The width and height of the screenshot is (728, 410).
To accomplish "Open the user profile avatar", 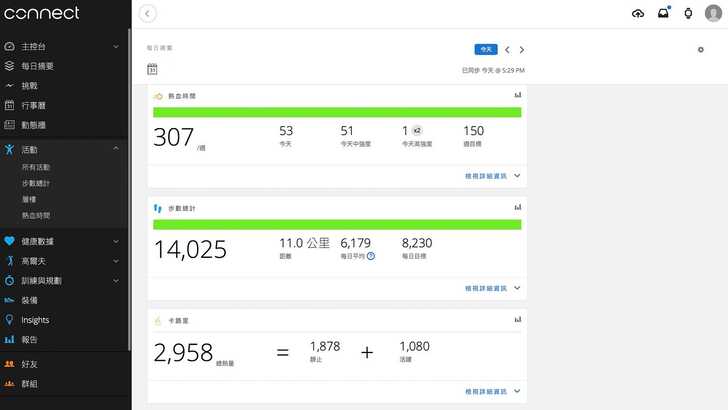I will click(712, 13).
